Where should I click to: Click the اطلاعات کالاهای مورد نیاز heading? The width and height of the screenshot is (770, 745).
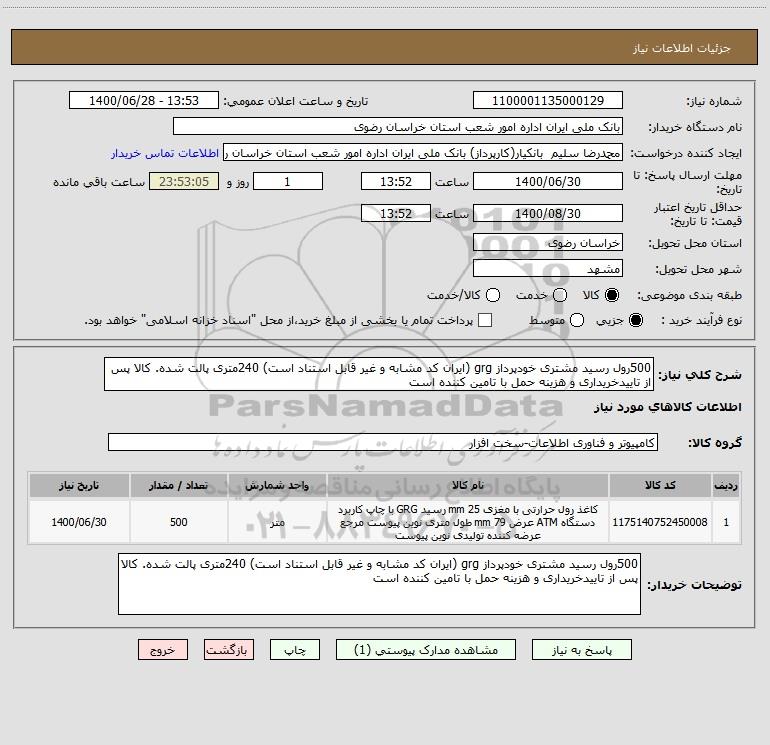(667, 407)
